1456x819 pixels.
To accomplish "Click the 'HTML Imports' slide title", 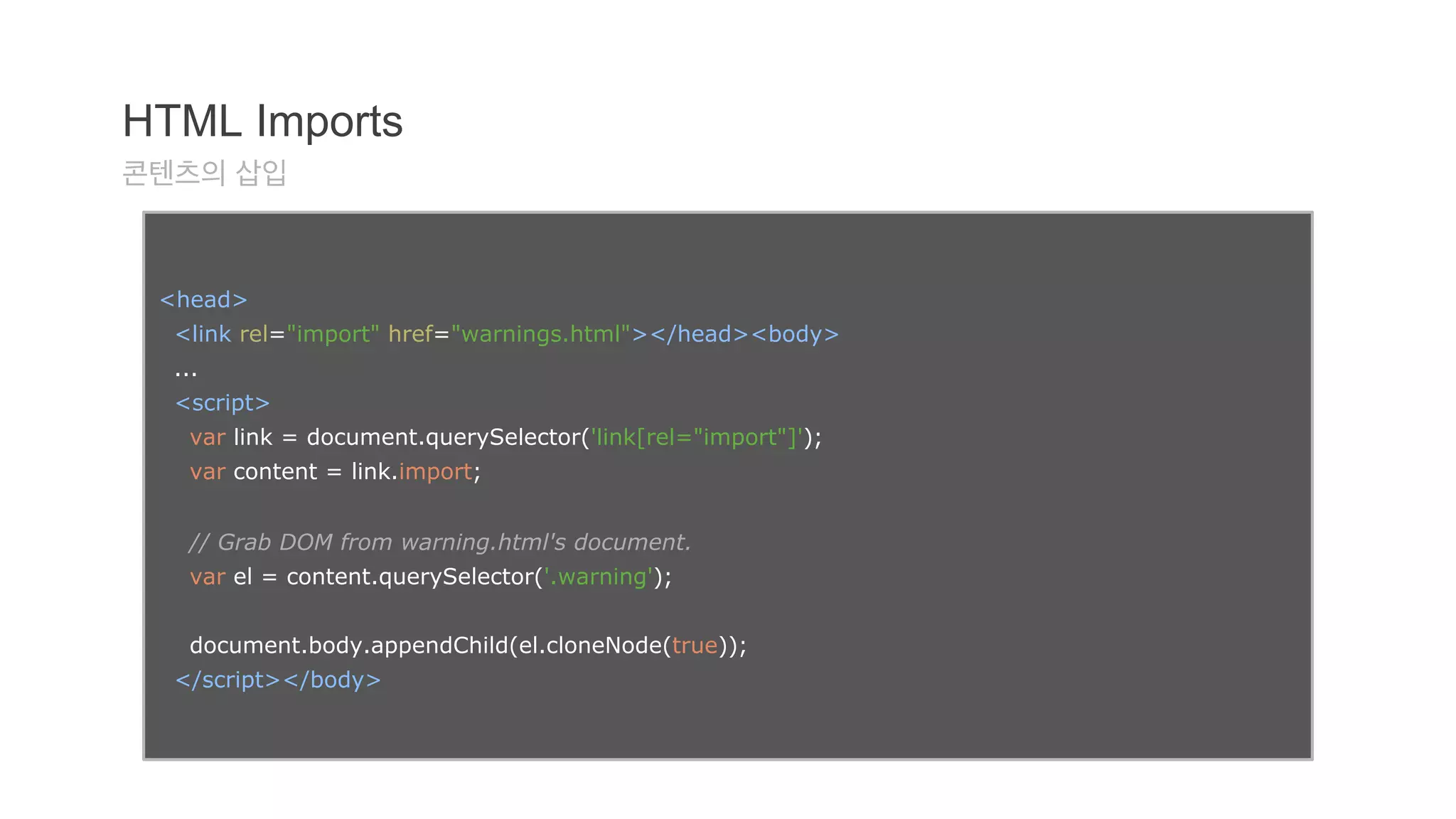I will point(262,122).
